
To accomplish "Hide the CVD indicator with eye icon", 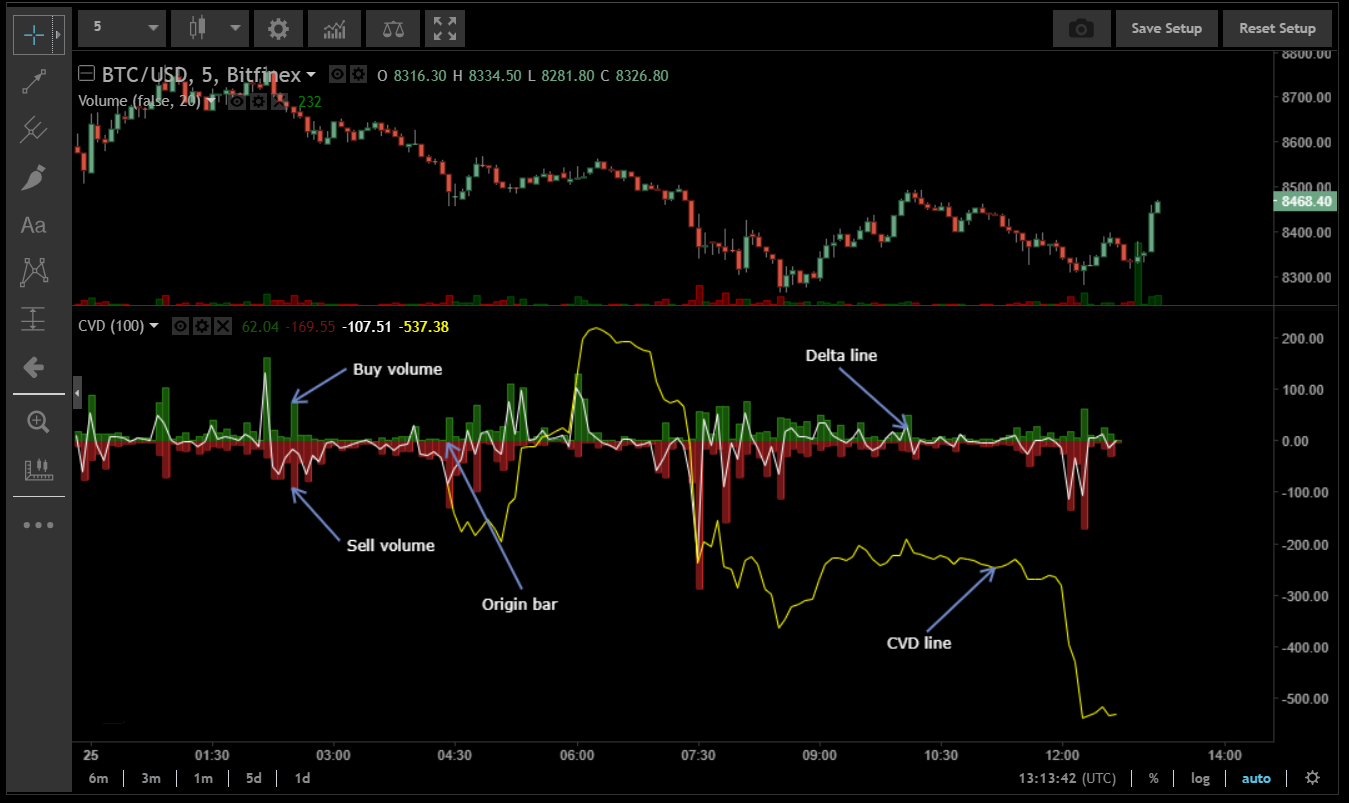I will coord(181,326).
